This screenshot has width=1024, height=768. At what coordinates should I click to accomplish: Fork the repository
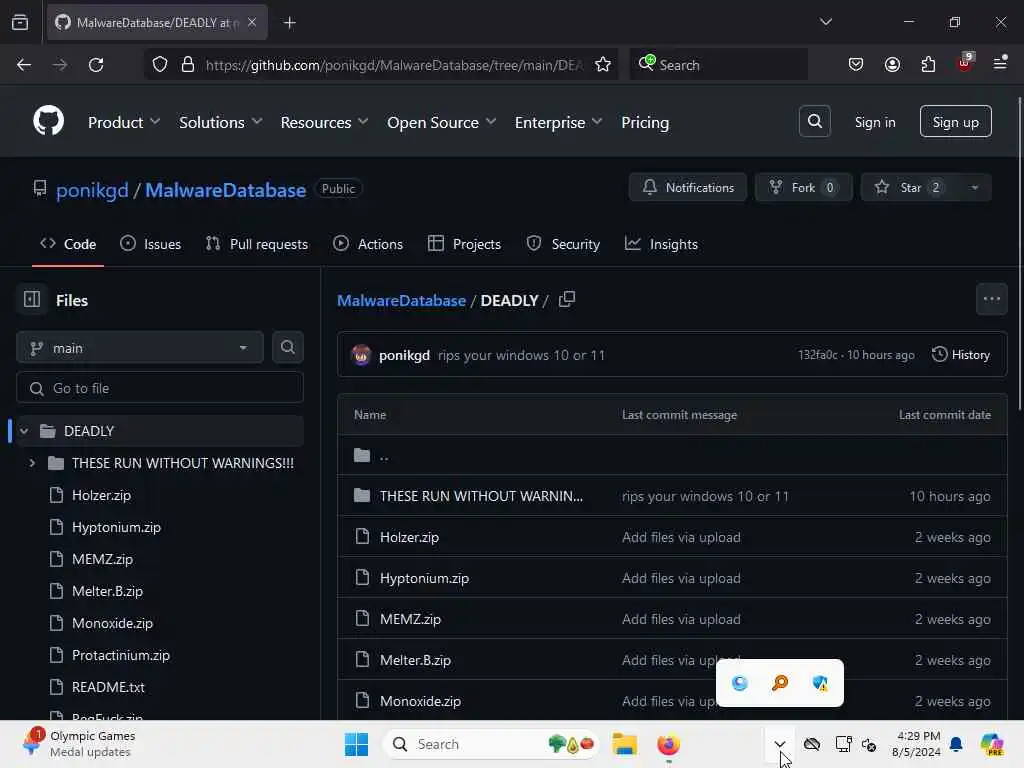(803, 187)
